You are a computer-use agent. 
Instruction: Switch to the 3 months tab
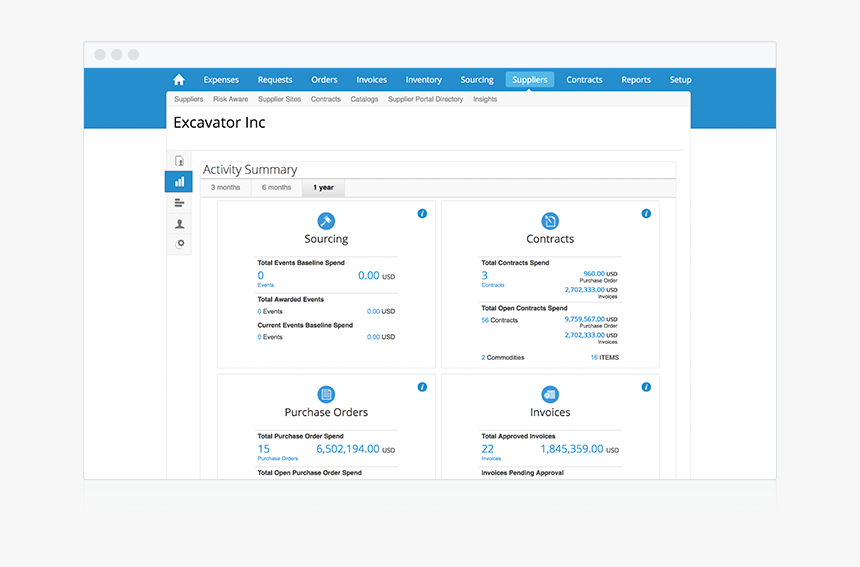pos(225,188)
